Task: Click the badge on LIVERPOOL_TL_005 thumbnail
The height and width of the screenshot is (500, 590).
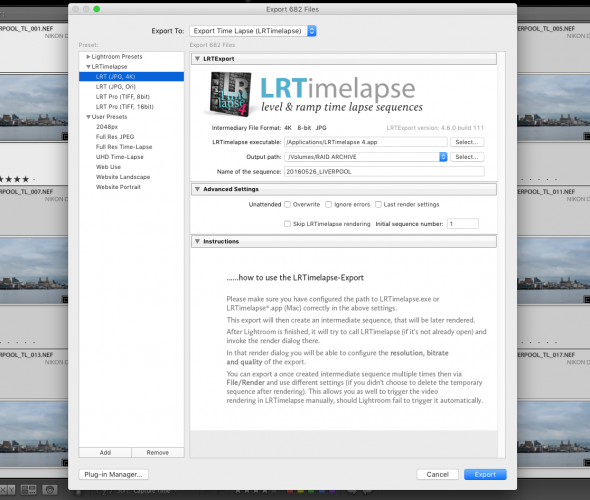Action: (x=587, y=136)
